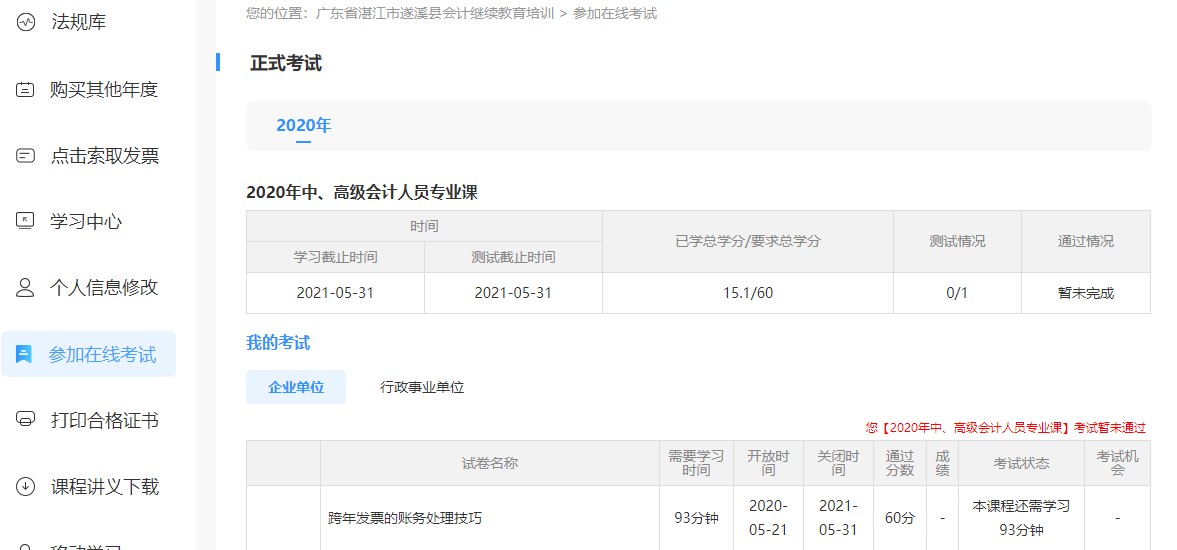Click the 学习中心 monitor icon

26,221
